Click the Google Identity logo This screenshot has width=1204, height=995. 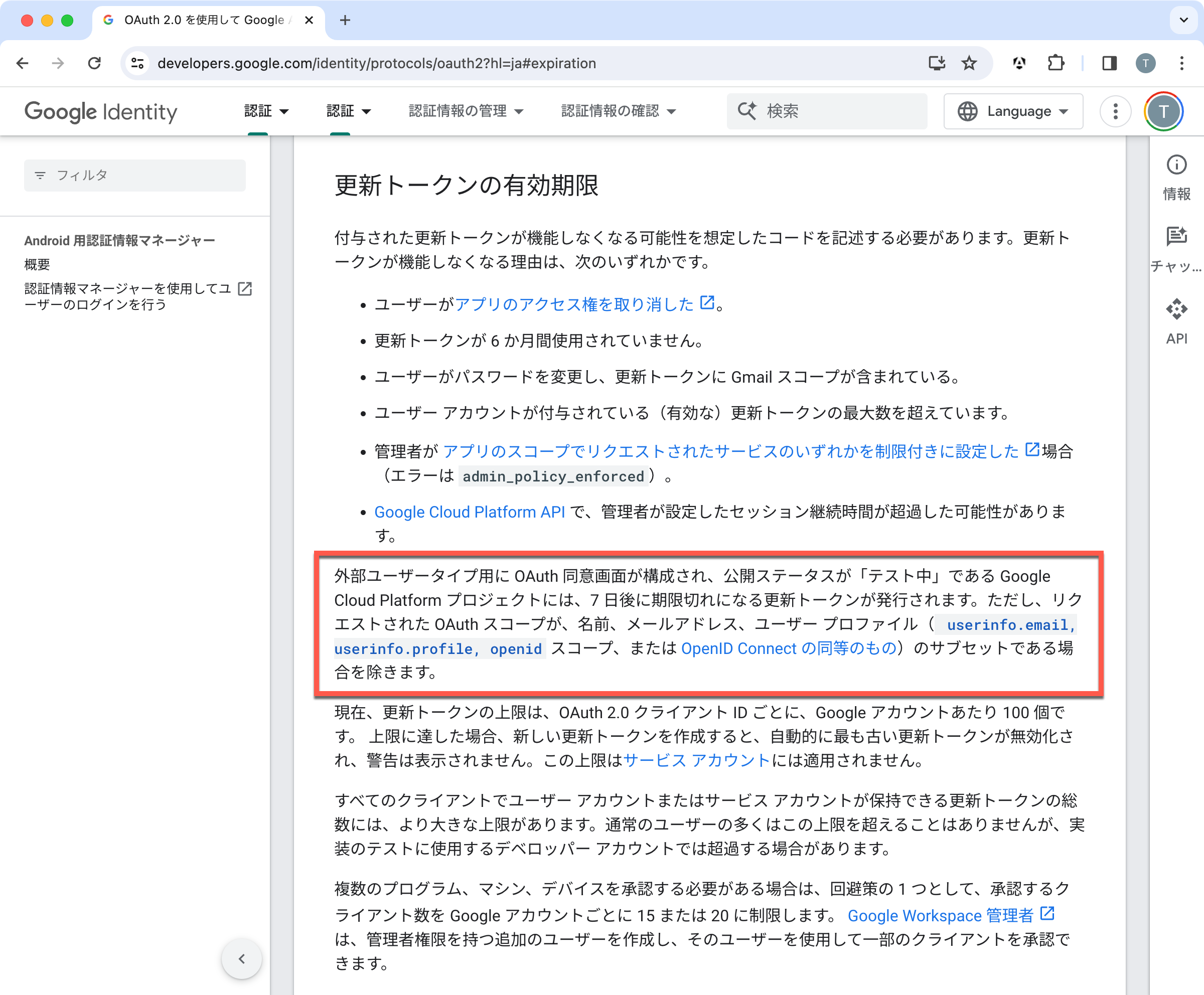tap(101, 111)
